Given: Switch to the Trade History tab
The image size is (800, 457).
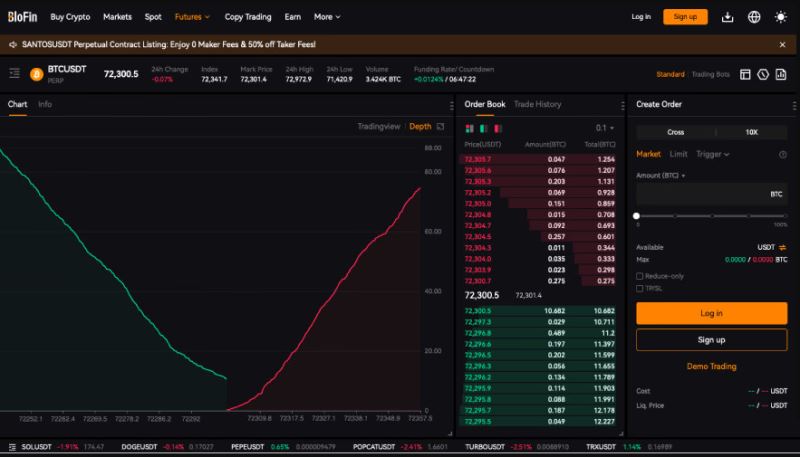Looking at the screenshot, I should click(x=537, y=104).
